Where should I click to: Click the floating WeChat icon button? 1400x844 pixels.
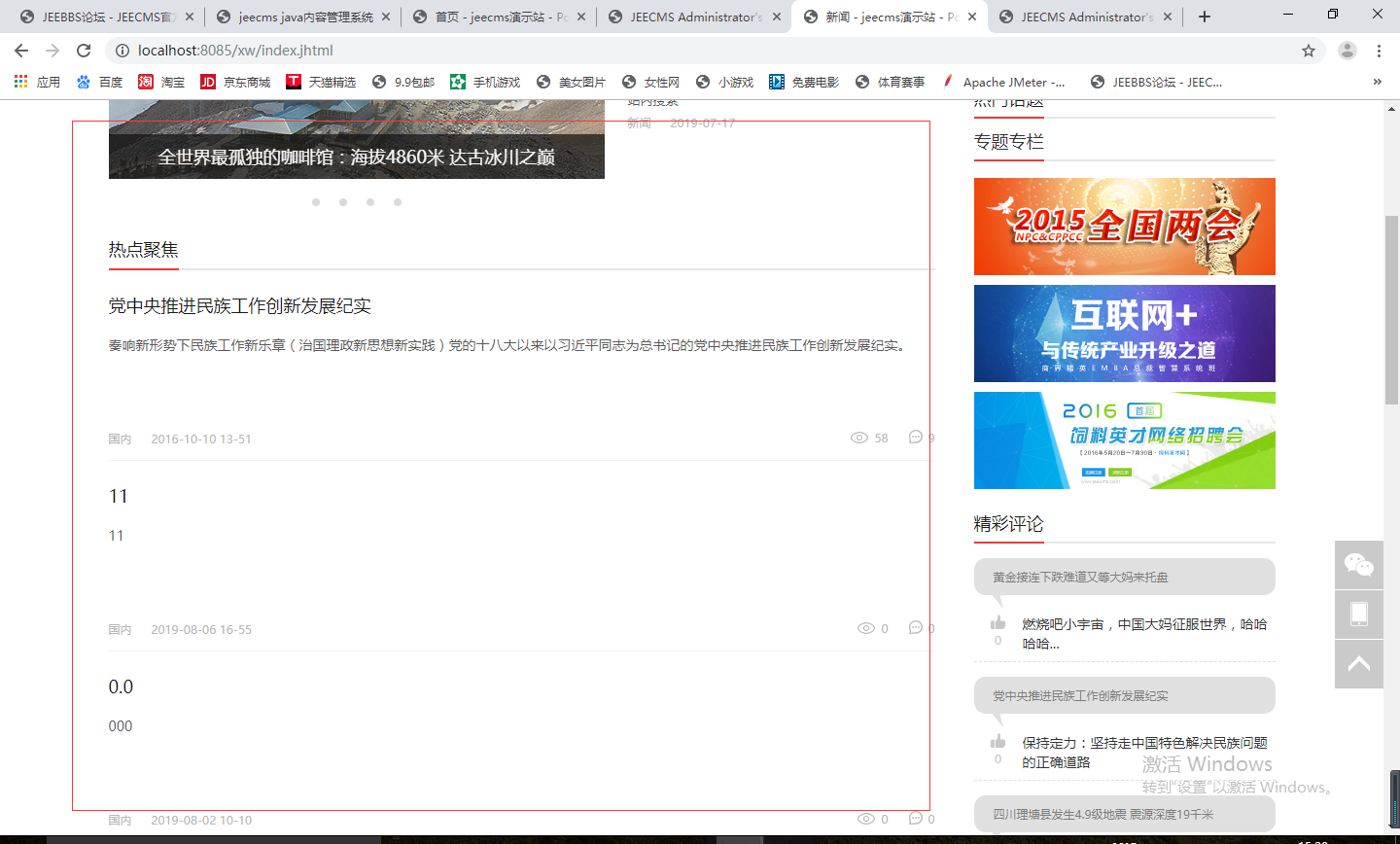click(x=1359, y=565)
